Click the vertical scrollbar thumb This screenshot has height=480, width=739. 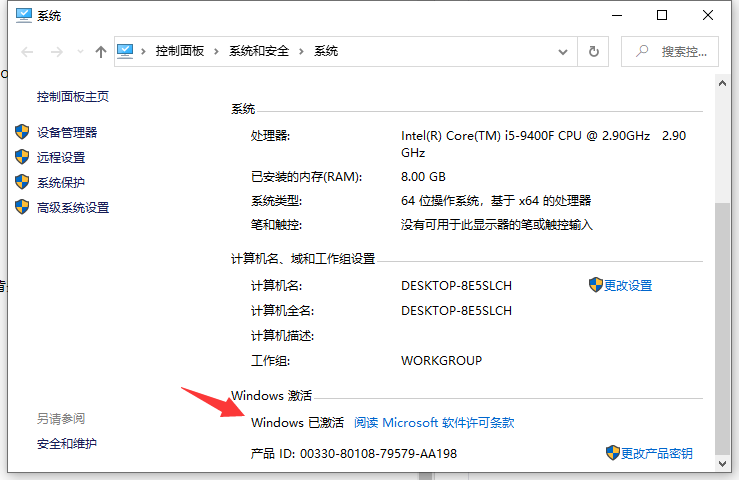click(x=722, y=320)
